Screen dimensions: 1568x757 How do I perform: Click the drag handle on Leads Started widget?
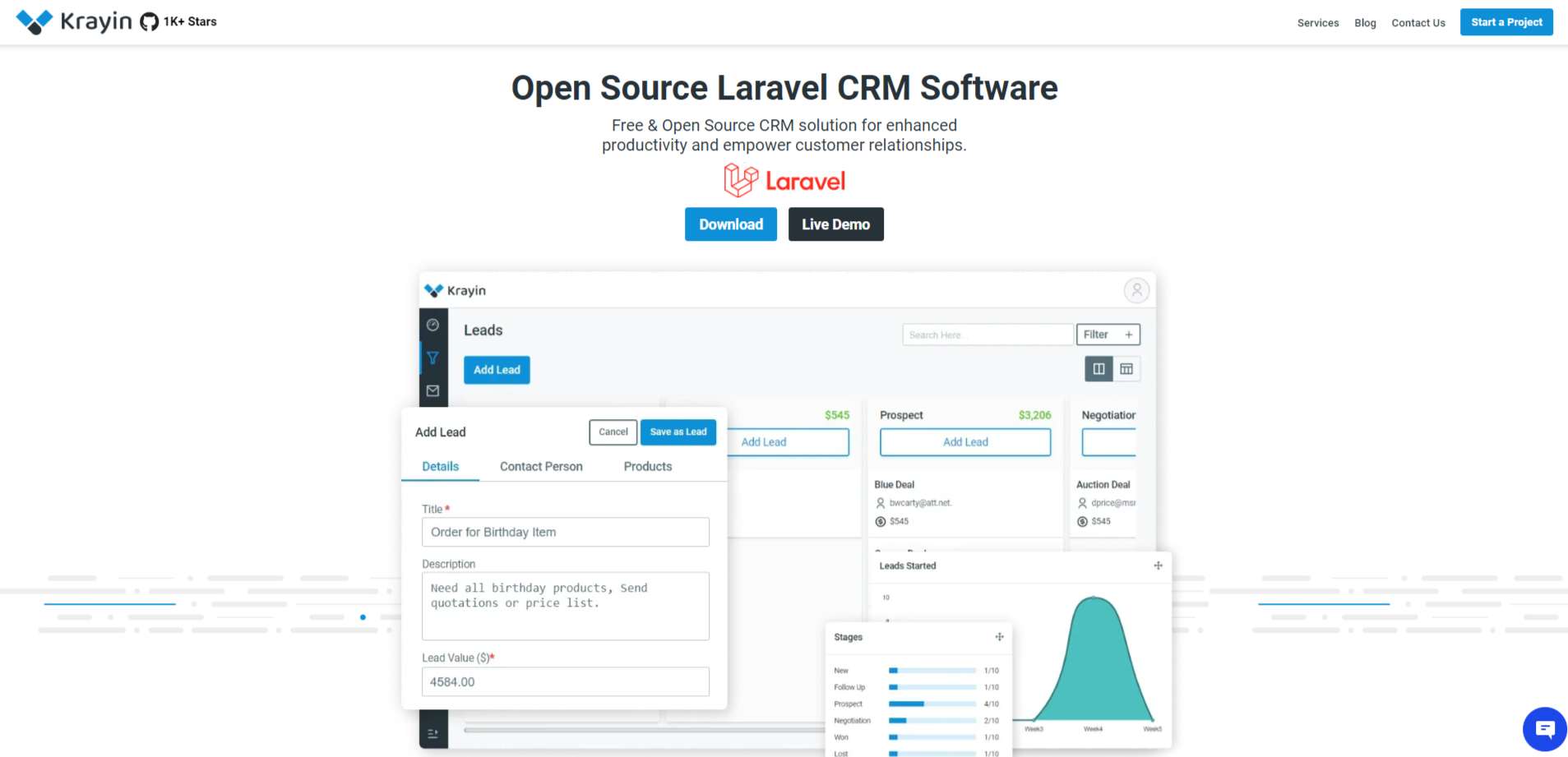(x=1157, y=565)
